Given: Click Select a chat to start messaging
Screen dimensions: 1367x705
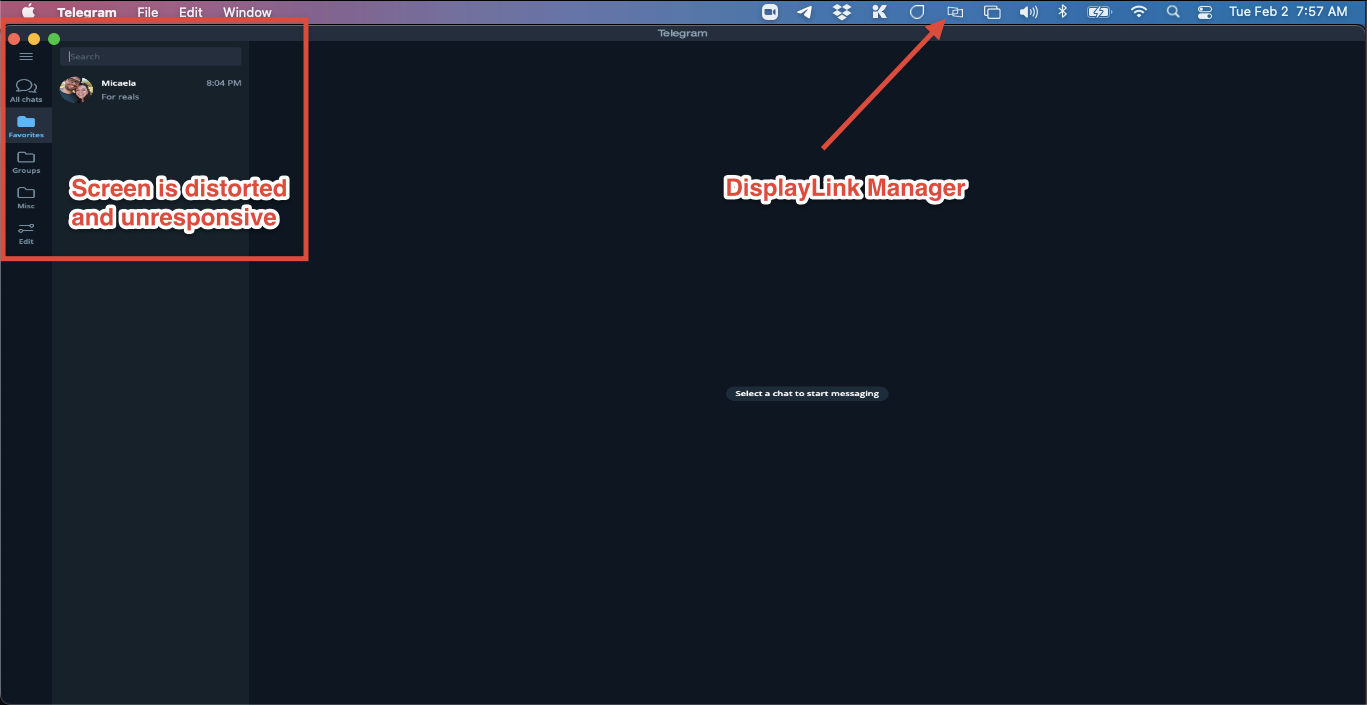Looking at the screenshot, I should (806, 393).
